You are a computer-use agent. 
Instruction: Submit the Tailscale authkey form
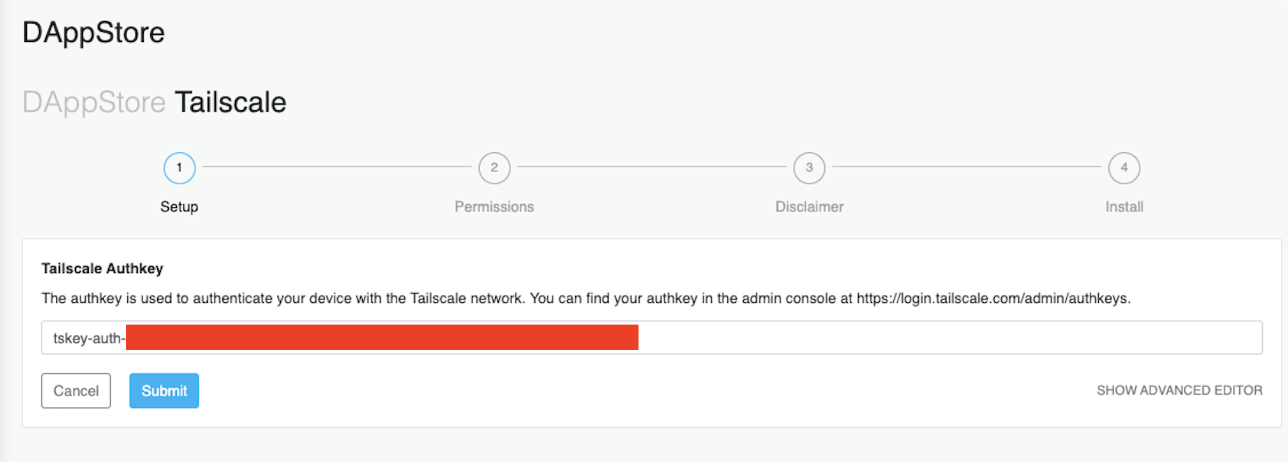click(164, 391)
